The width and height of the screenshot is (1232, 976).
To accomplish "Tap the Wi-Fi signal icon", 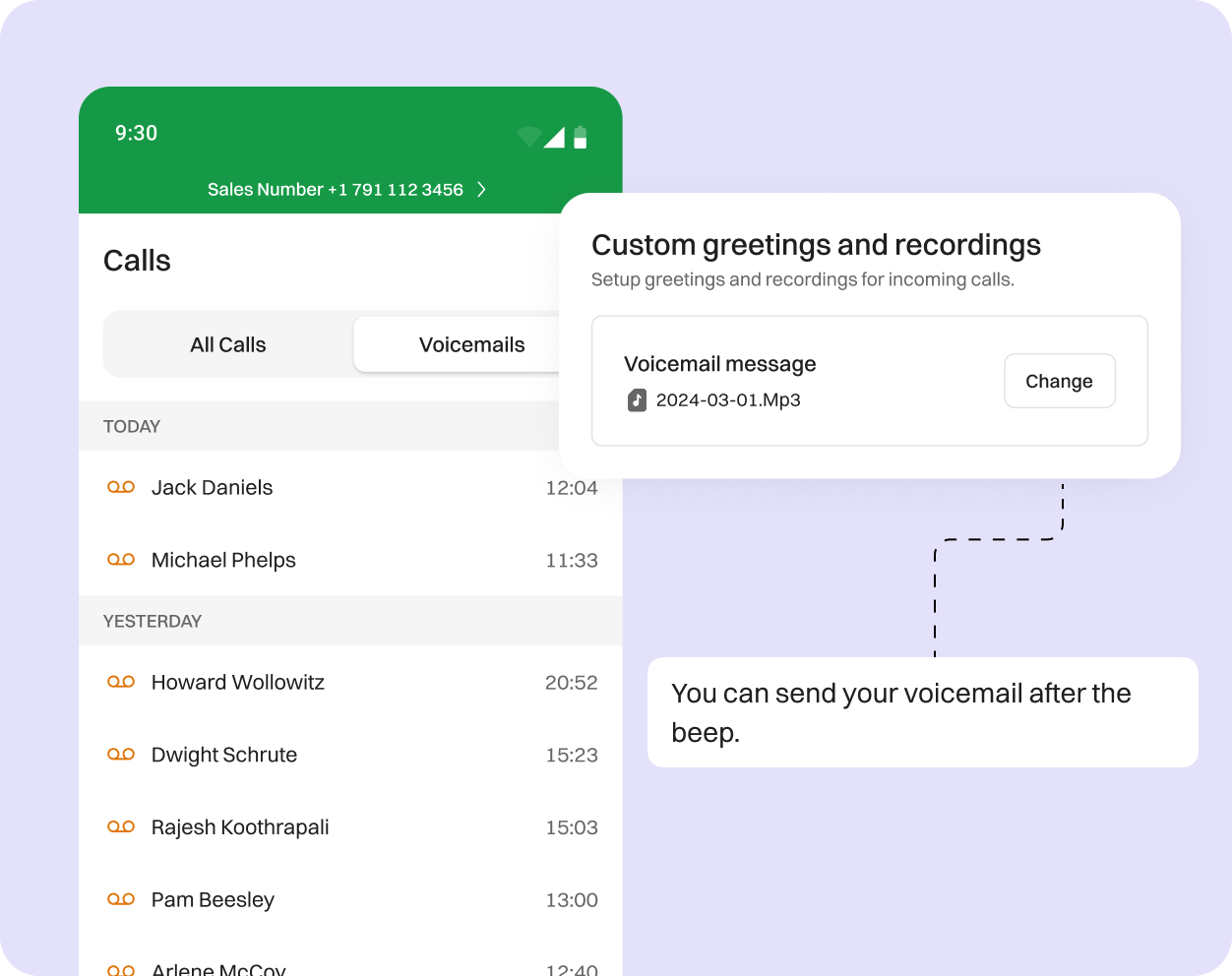I will [x=529, y=138].
